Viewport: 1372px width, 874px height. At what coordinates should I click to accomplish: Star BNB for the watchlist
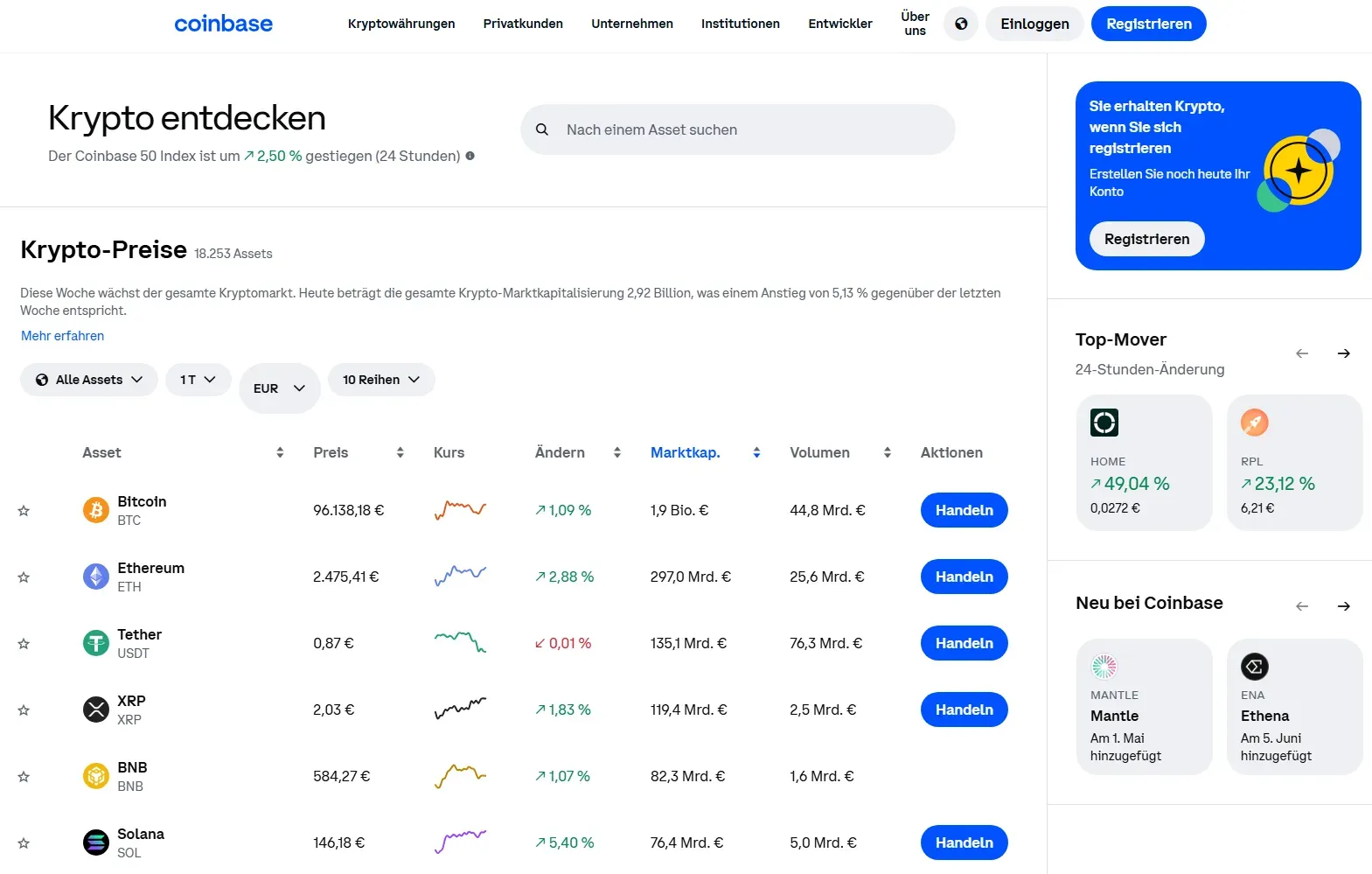coord(24,777)
